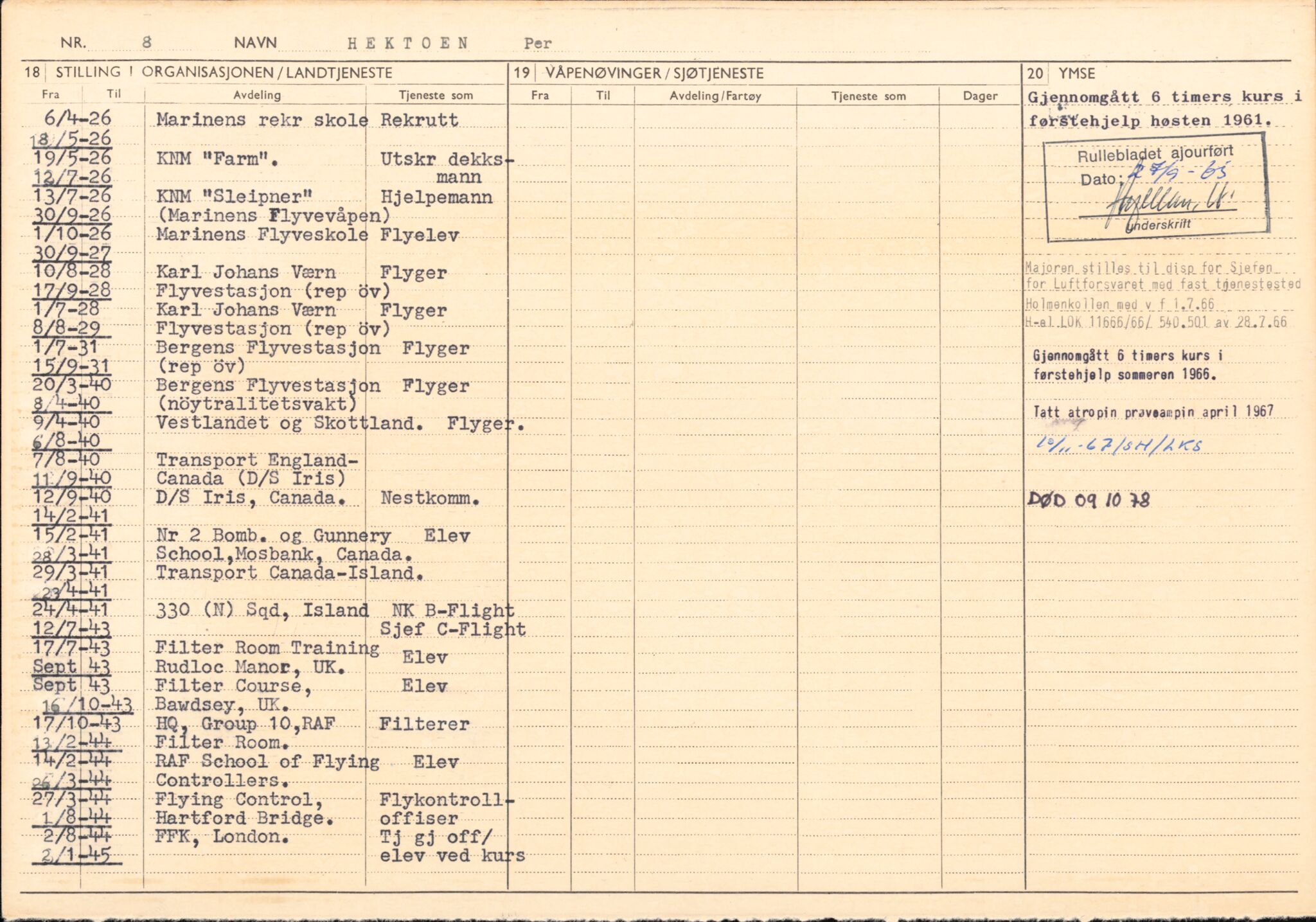This screenshot has height=922, width=1316.
Task: Click date 2/1-45
Action: (76, 855)
